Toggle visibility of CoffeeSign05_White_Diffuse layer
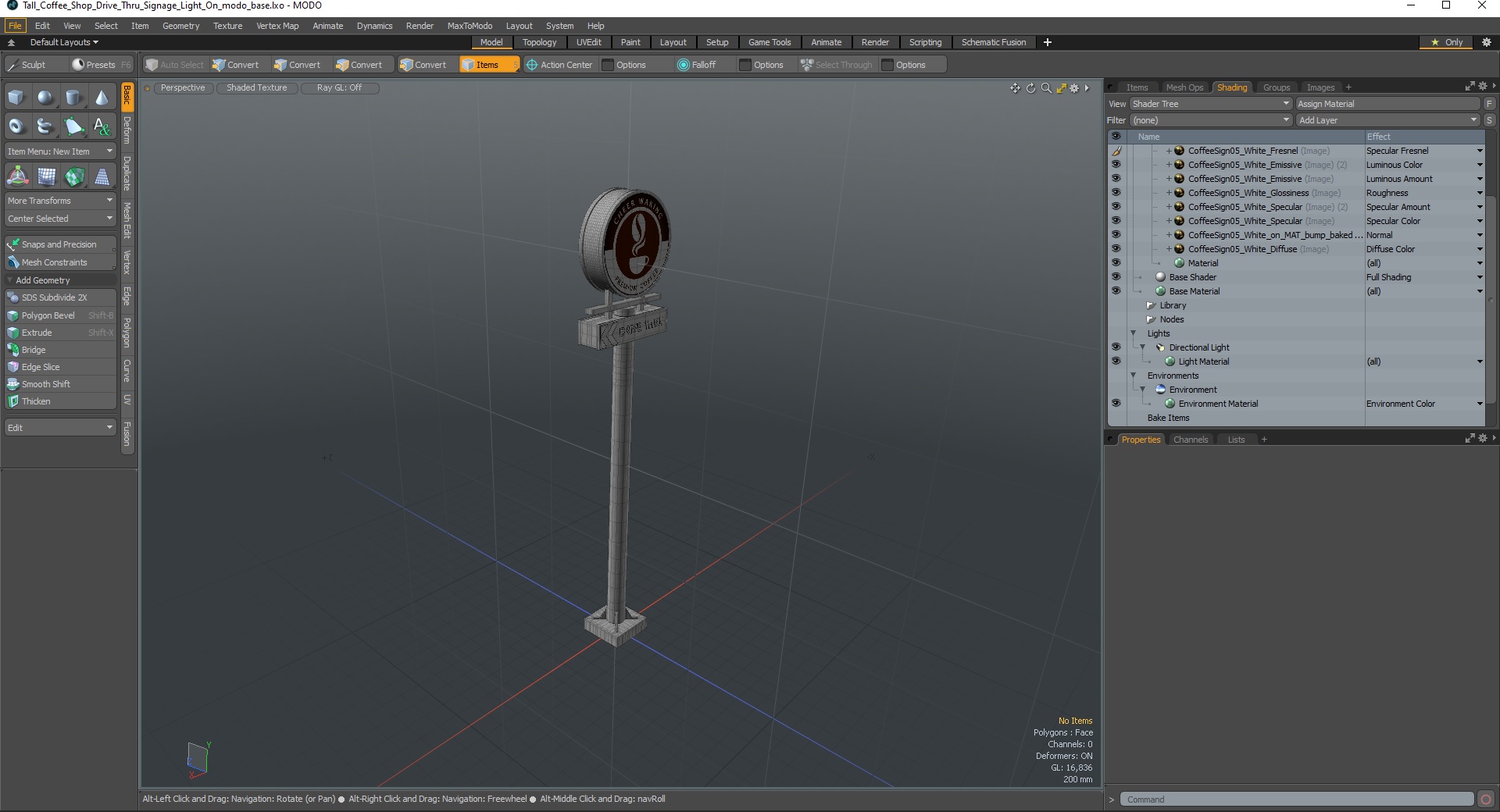The width and height of the screenshot is (1500, 812). pyautogui.click(x=1116, y=249)
